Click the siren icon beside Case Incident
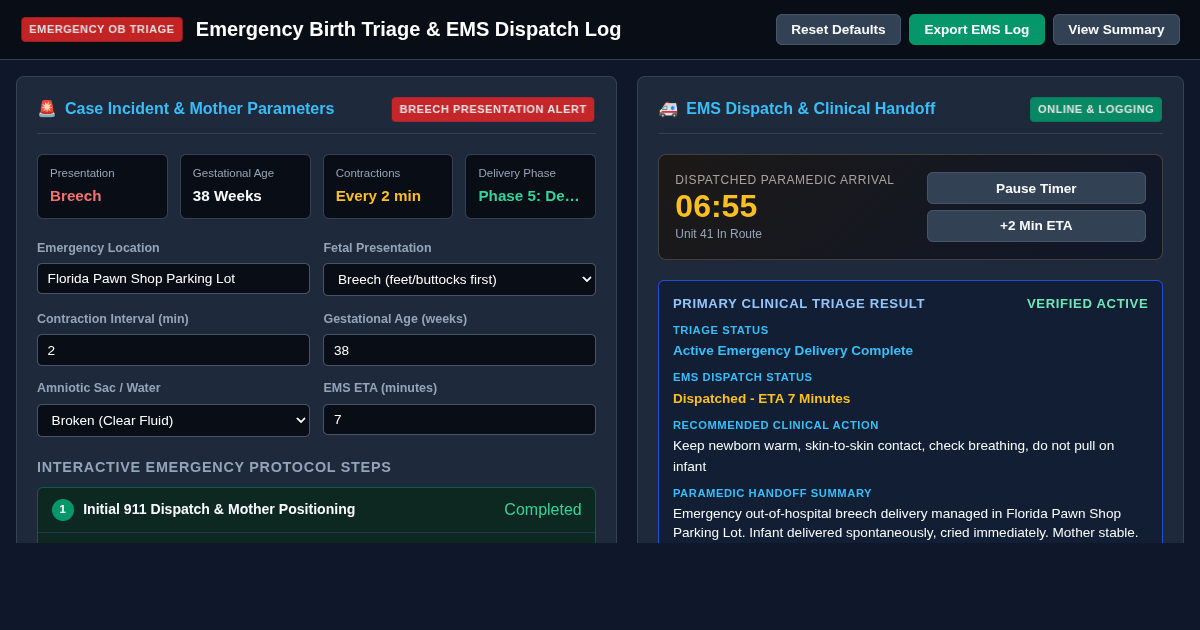The height and width of the screenshot is (630, 1200). coord(47,109)
